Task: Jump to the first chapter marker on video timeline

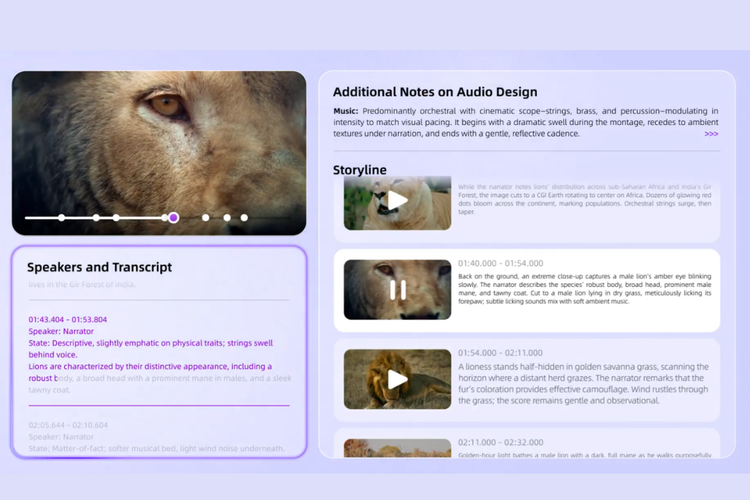Action: pyautogui.click(x=62, y=218)
